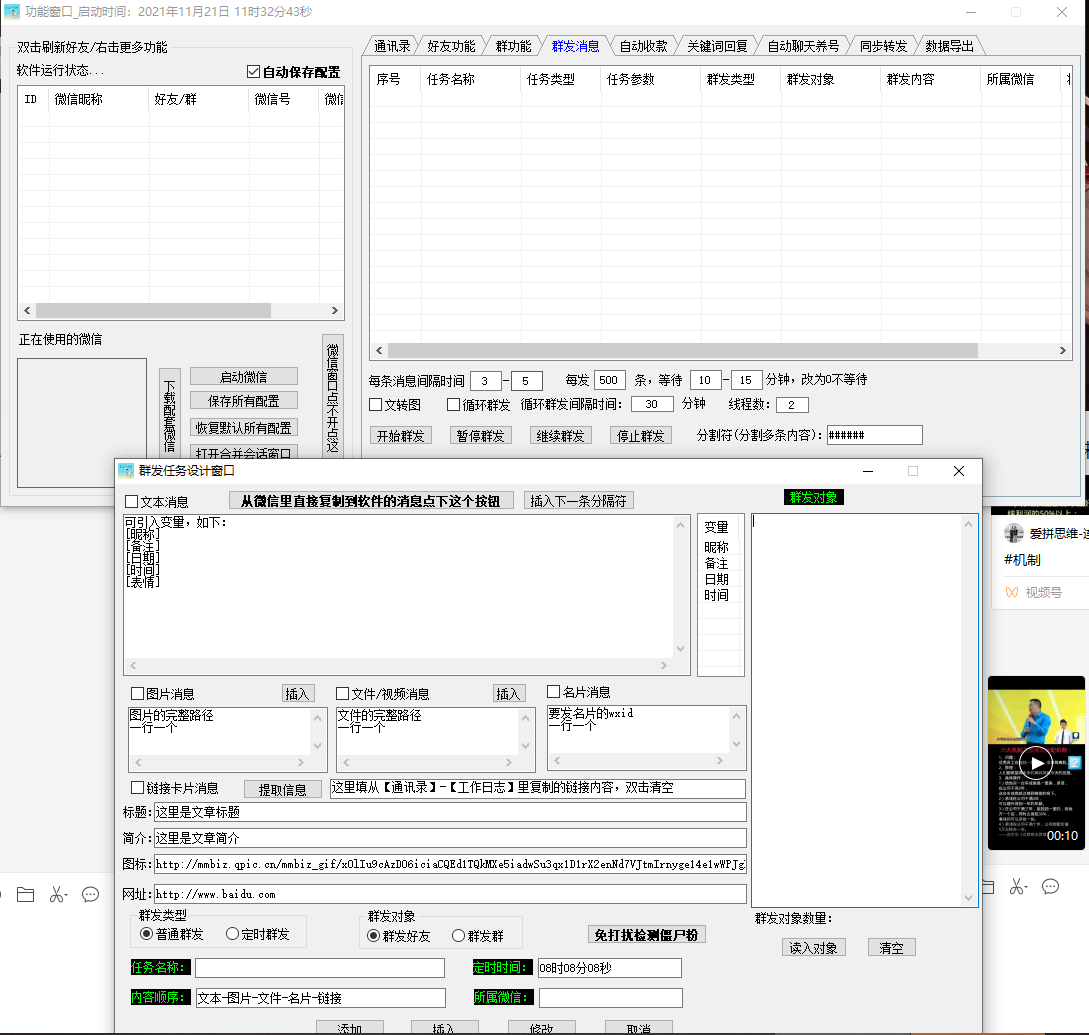
Task: Enable the 文本消息 checkbox
Action: 131,502
